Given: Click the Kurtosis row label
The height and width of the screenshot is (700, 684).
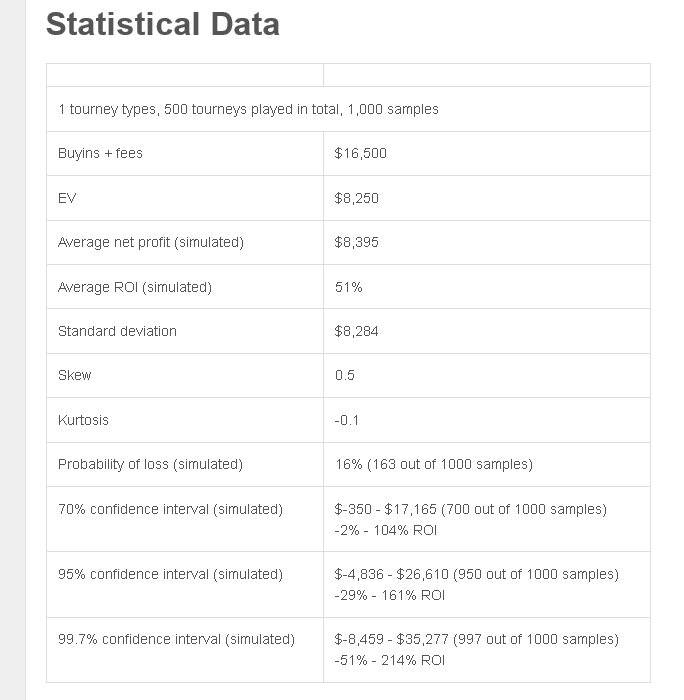Looking at the screenshot, I should (83, 420).
